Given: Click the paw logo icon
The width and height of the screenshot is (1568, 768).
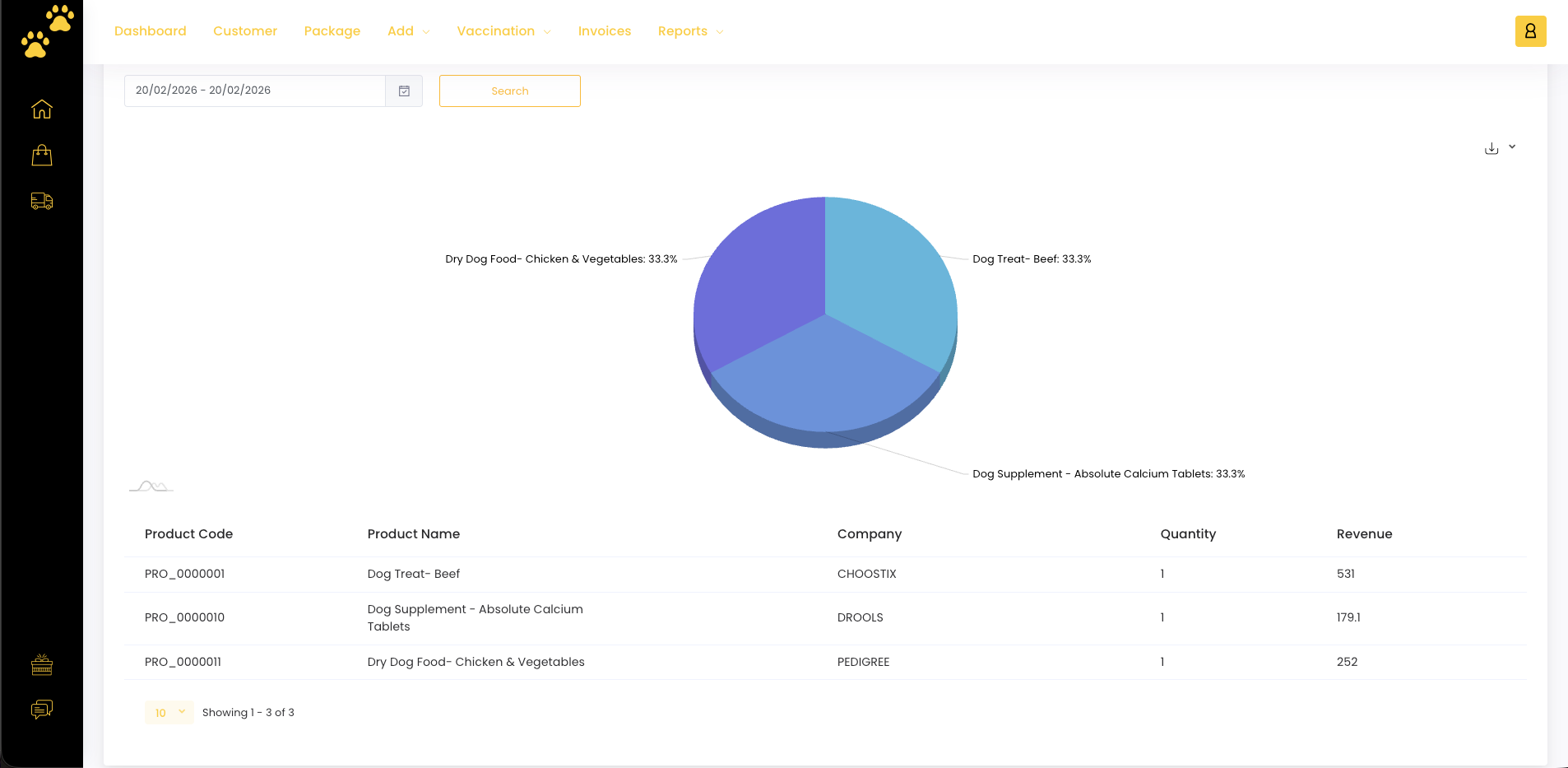Looking at the screenshot, I should [x=47, y=31].
